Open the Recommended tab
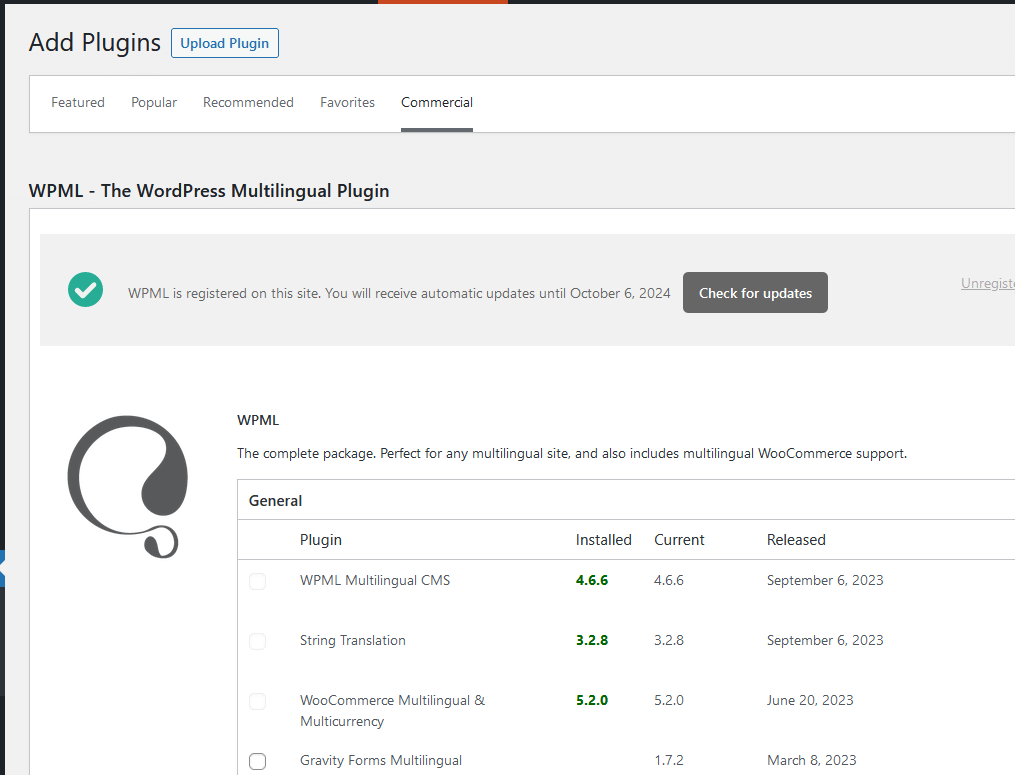This screenshot has width=1015, height=775. pyautogui.click(x=248, y=102)
